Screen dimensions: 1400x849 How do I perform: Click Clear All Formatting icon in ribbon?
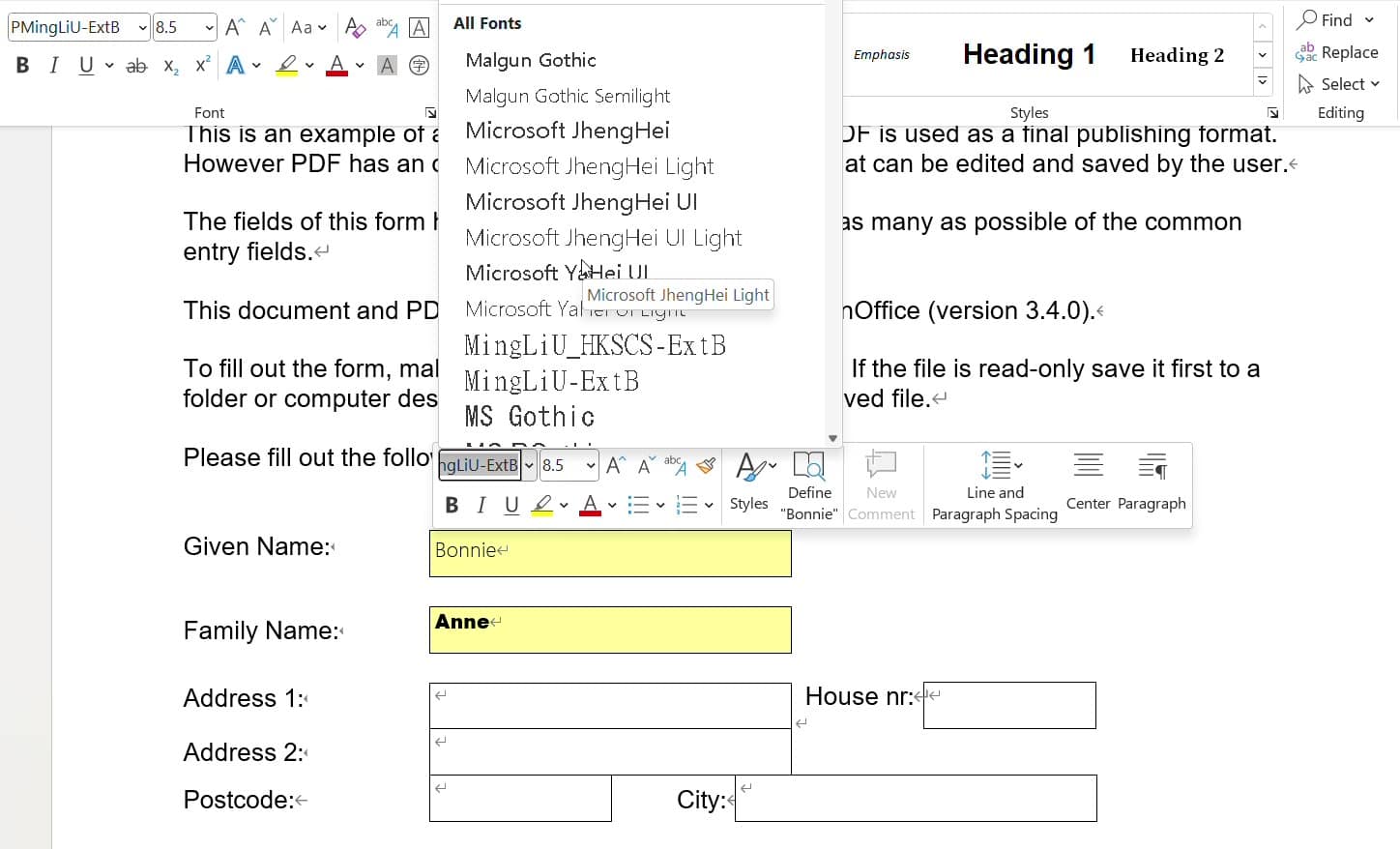click(x=355, y=27)
